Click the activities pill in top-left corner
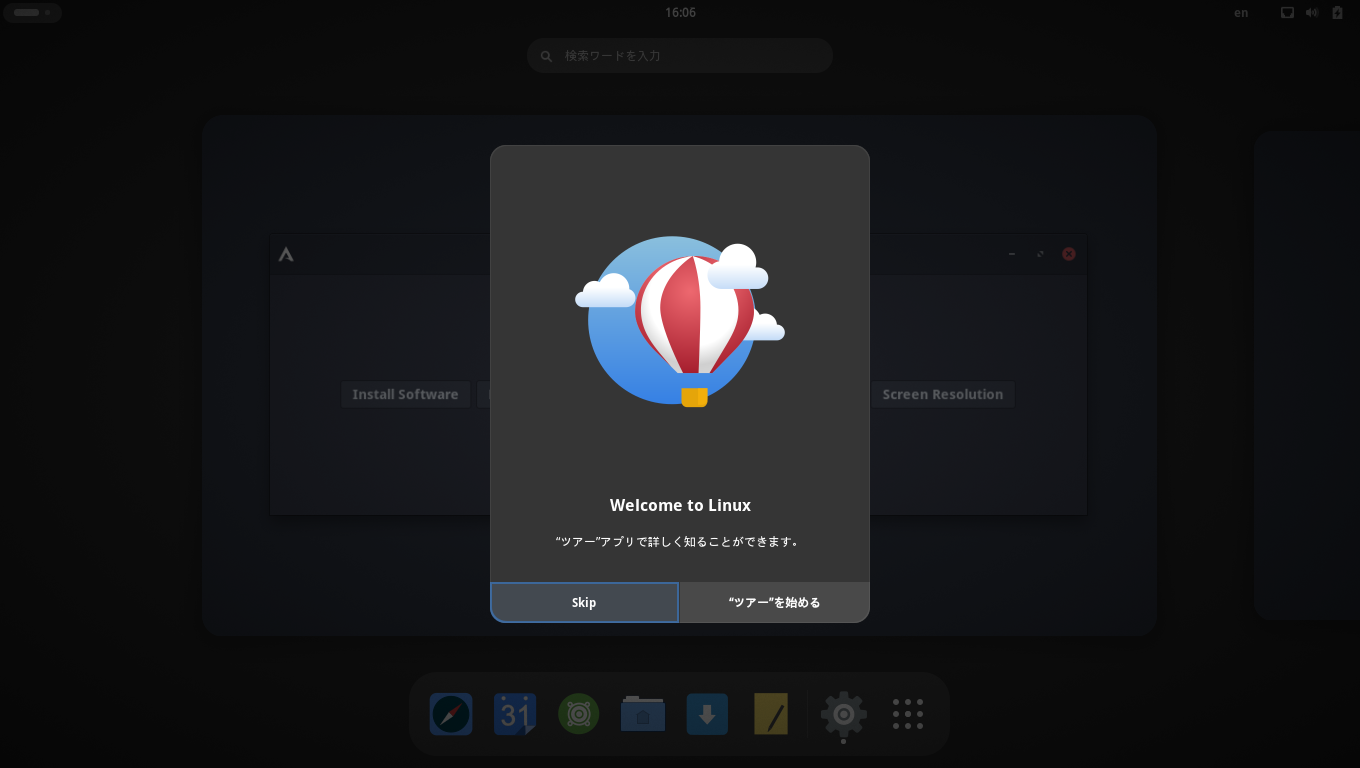Image resolution: width=1360 pixels, height=768 pixels. 33,13
